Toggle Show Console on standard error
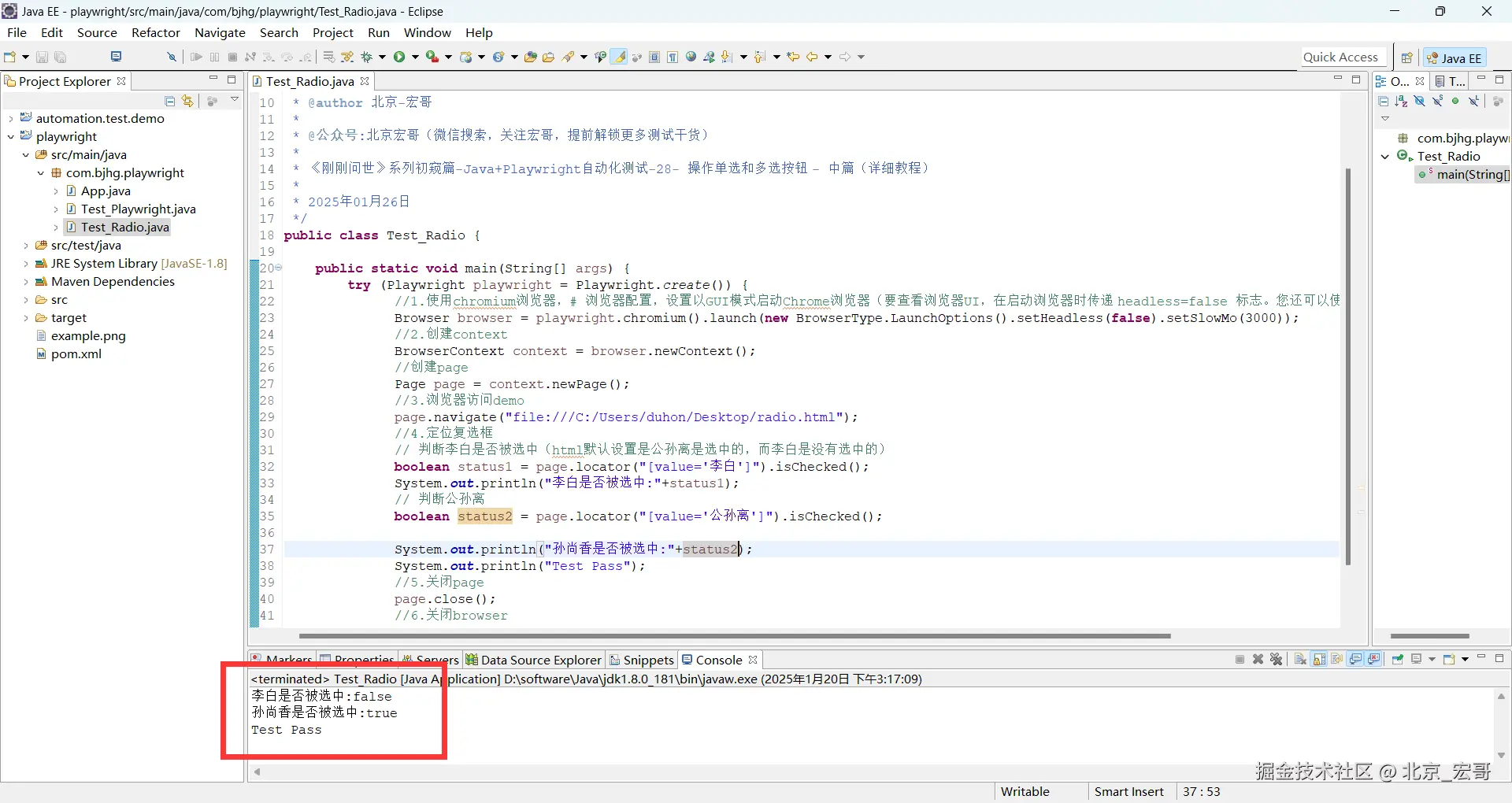 click(1373, 660)
